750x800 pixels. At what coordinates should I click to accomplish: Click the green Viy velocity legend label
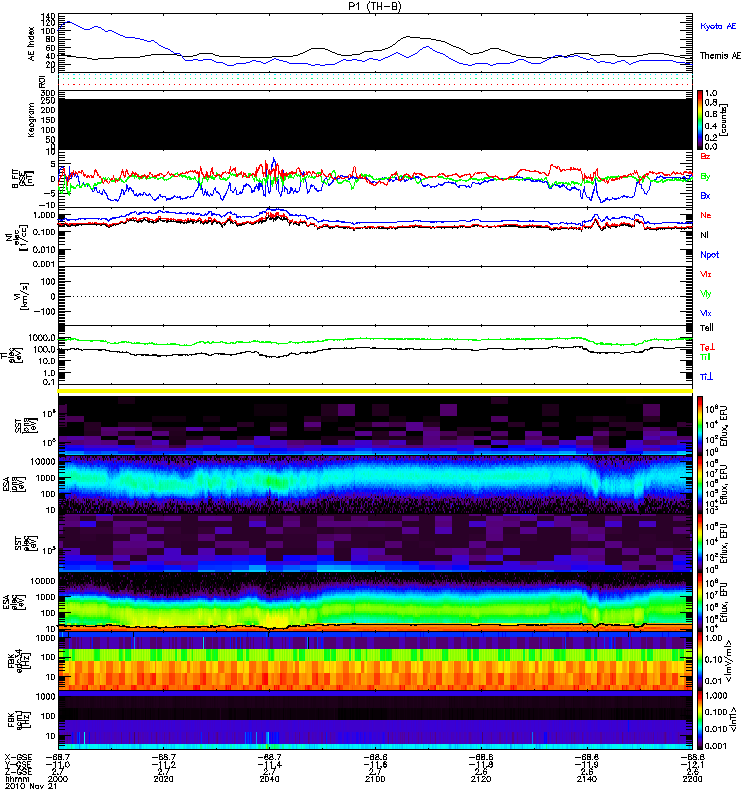pos(706,294)
